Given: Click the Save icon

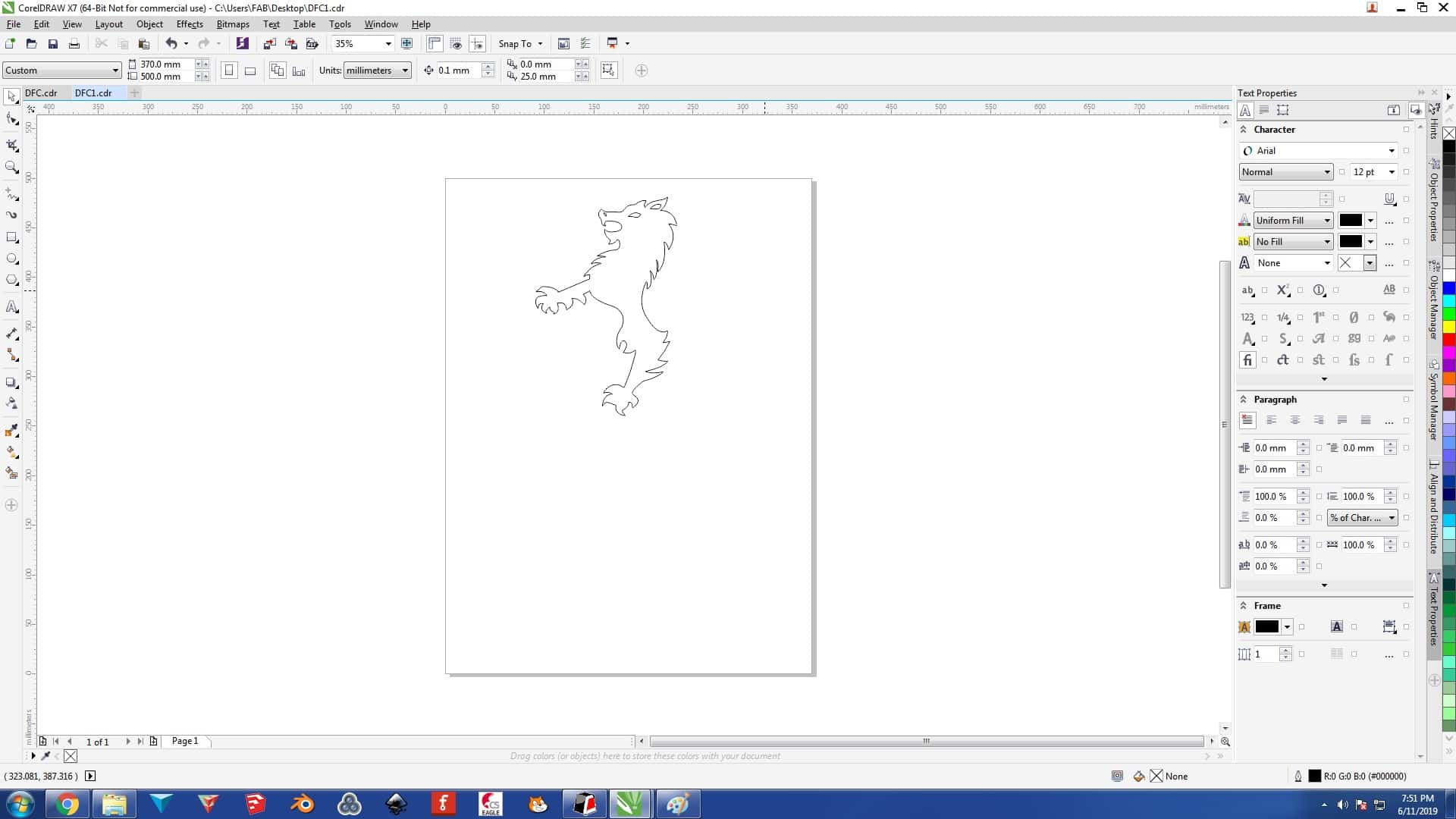Looking at the screenshot, I should coord(53,44).
